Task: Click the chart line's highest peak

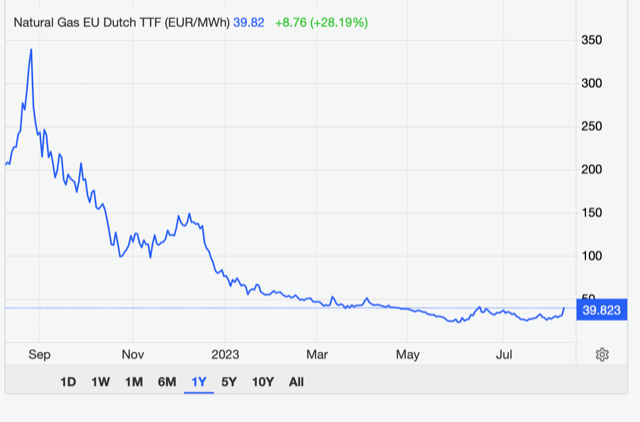Action: pyautogui.click(x=31, y=49)
